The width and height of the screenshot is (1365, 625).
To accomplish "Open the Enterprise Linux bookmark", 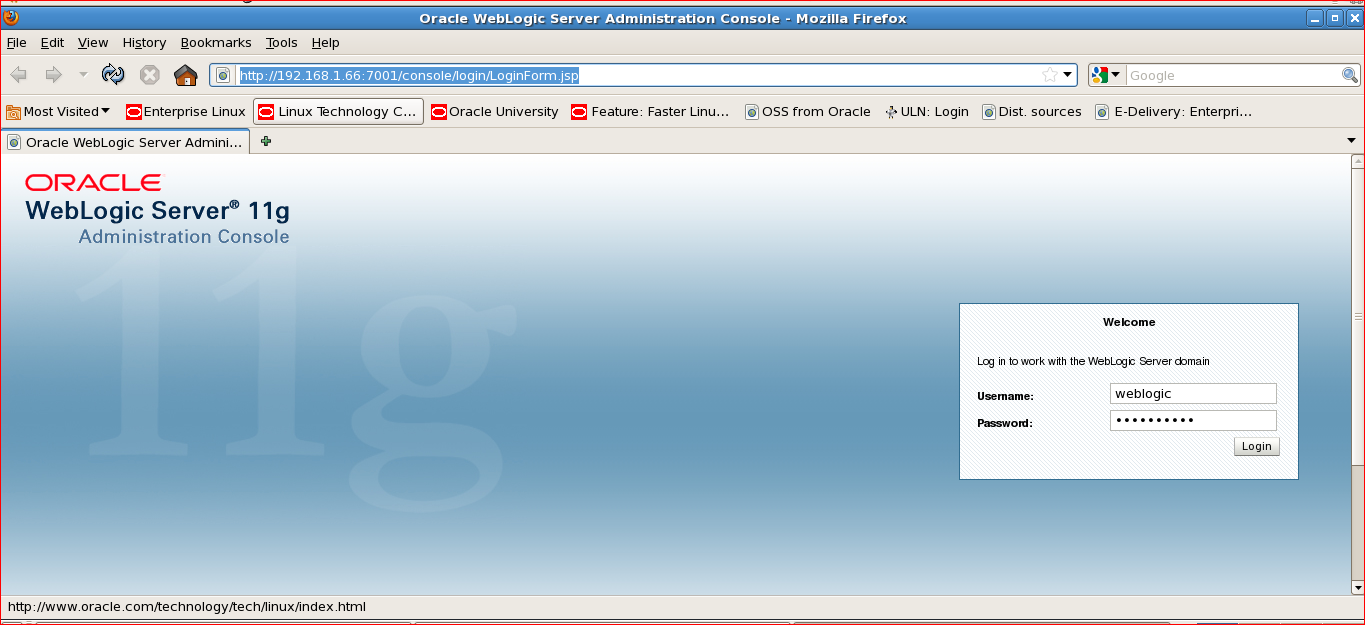I will coord(186,111).
